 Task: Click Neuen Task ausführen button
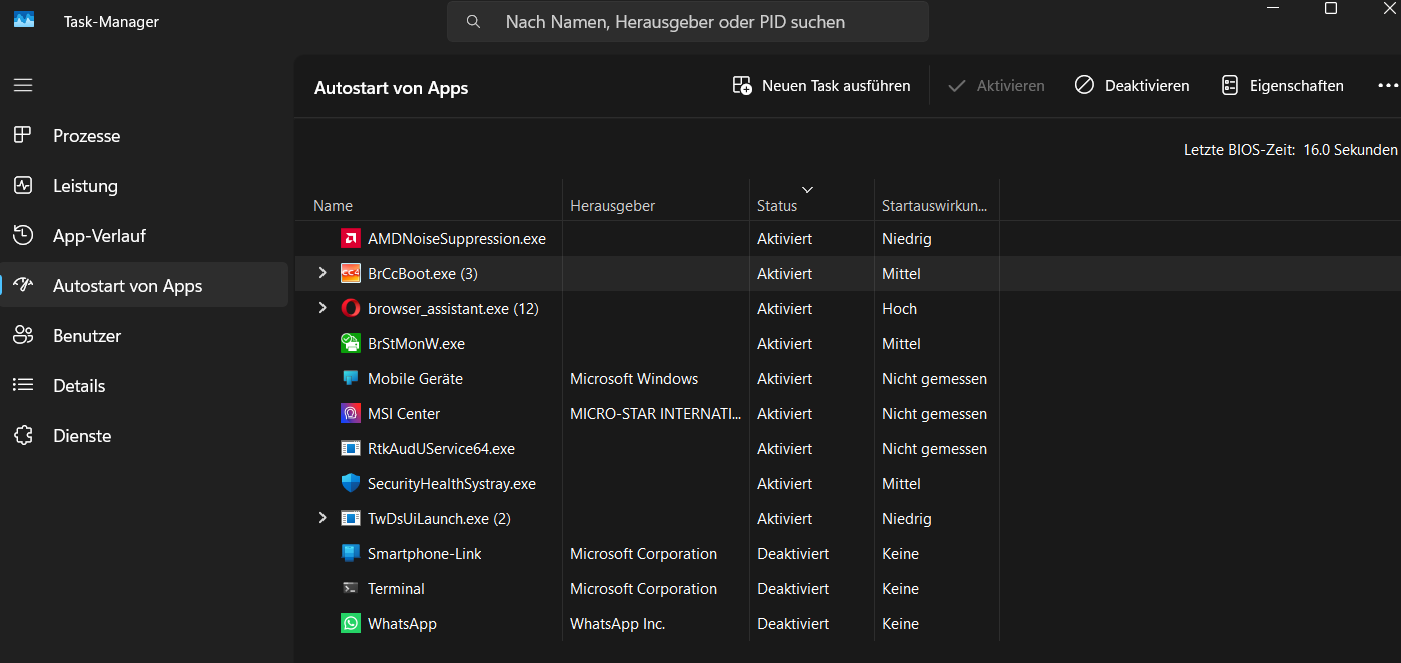(x=821, y=86)
